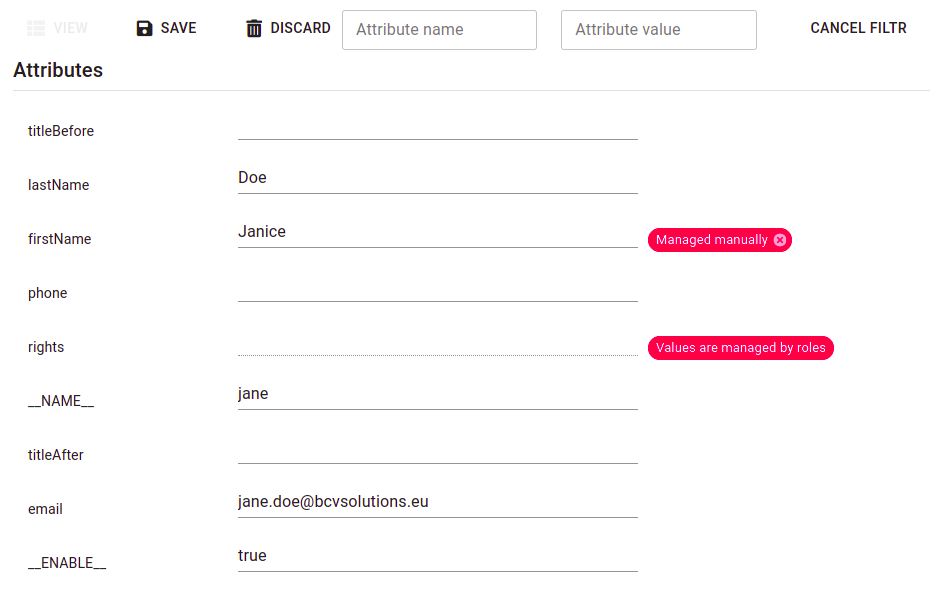Edit the lastName field containing Doe
This screenshot has width=930, height=592.
pyautogui.click(x=438, y=178)
